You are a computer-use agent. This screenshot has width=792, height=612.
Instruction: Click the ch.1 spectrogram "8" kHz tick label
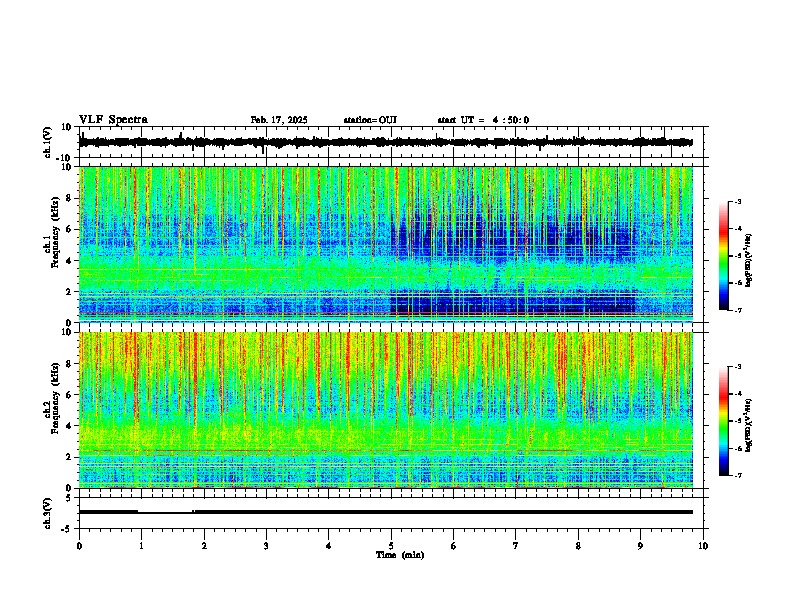click(x=70, y=198)
